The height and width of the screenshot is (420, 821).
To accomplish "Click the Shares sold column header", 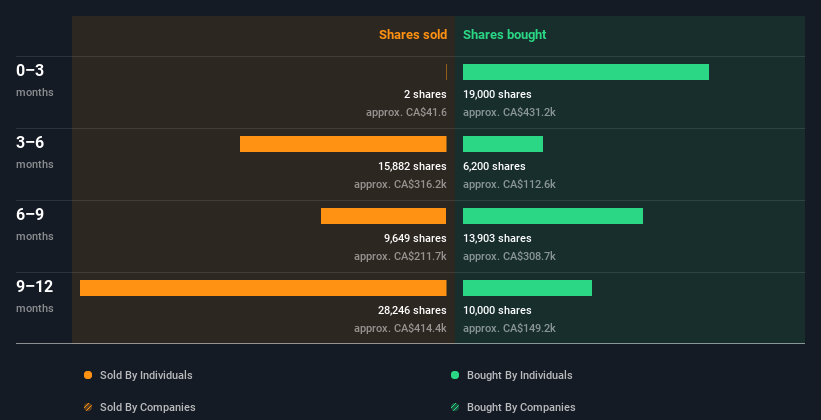I will click(412, 35).
